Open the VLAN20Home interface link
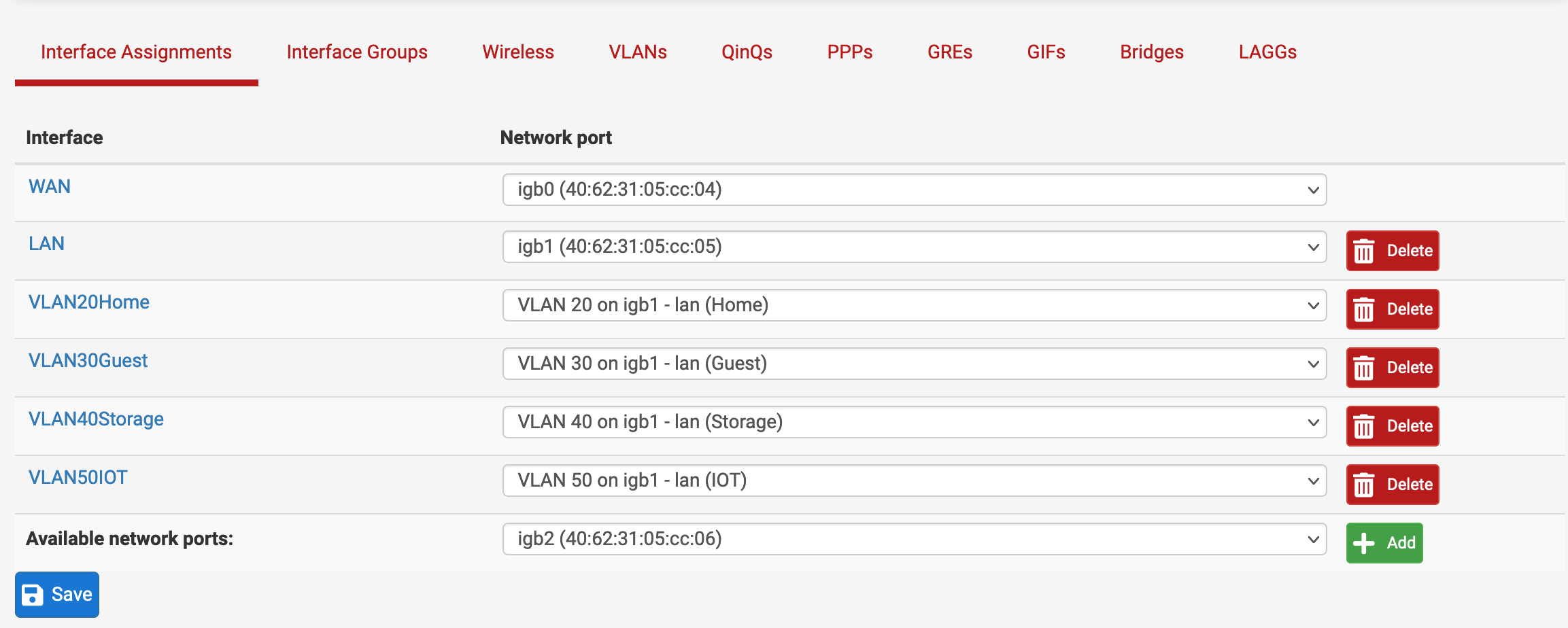Viewport: 1568px width, 628px height. click(89, 302)
